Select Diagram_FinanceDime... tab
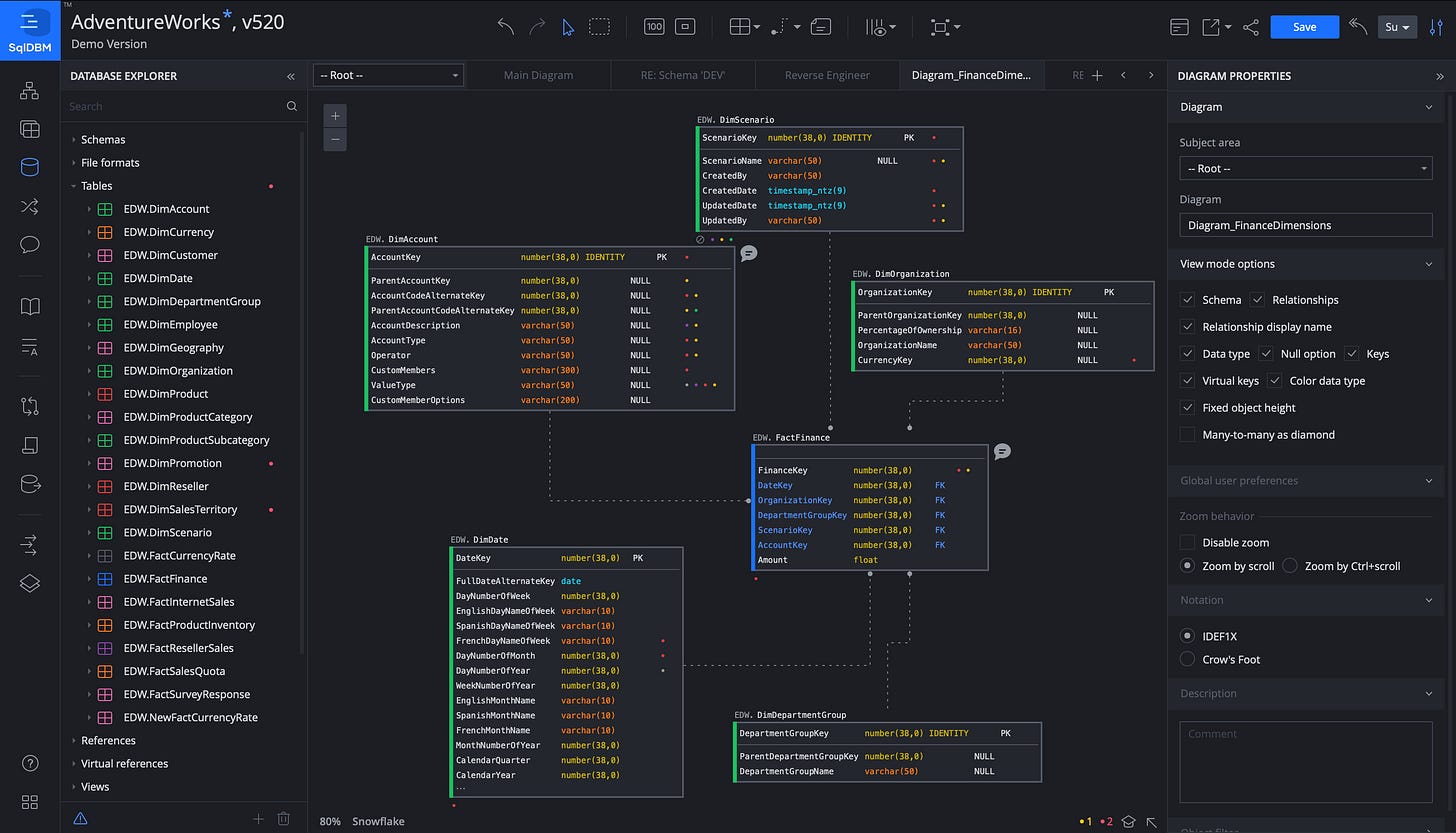The height and width of the screenshot is (833, 1456). click(x=971, y=75)
